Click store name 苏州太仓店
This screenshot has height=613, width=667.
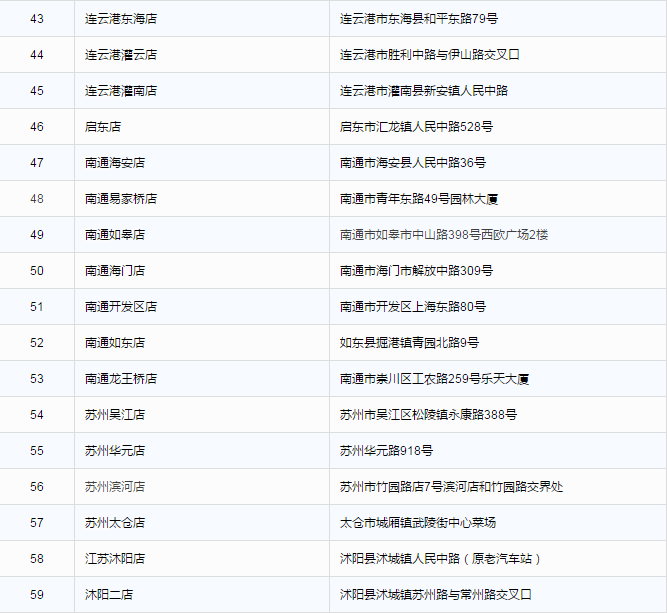pyautogui.click(x=115, y=523)
